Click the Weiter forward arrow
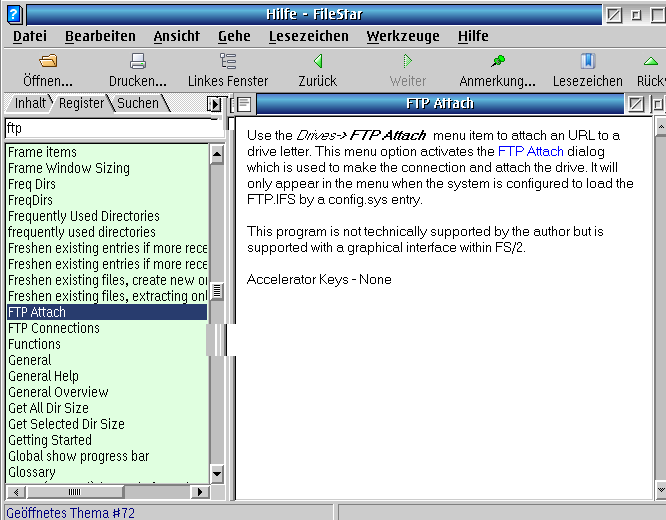Screen dimensions: 666x520 coord(407,61)
